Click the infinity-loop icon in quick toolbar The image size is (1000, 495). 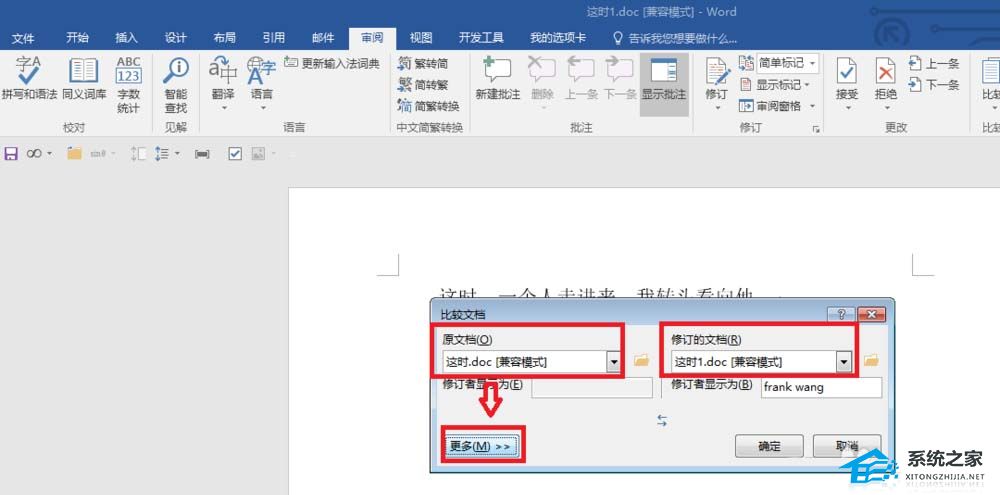34,154
